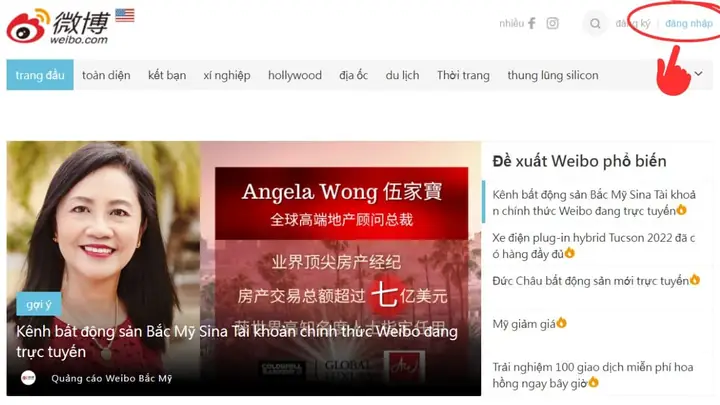Click the nhiều label beside Facebook icon
This screenshot has height=405, width=720.
pos(511,23)
